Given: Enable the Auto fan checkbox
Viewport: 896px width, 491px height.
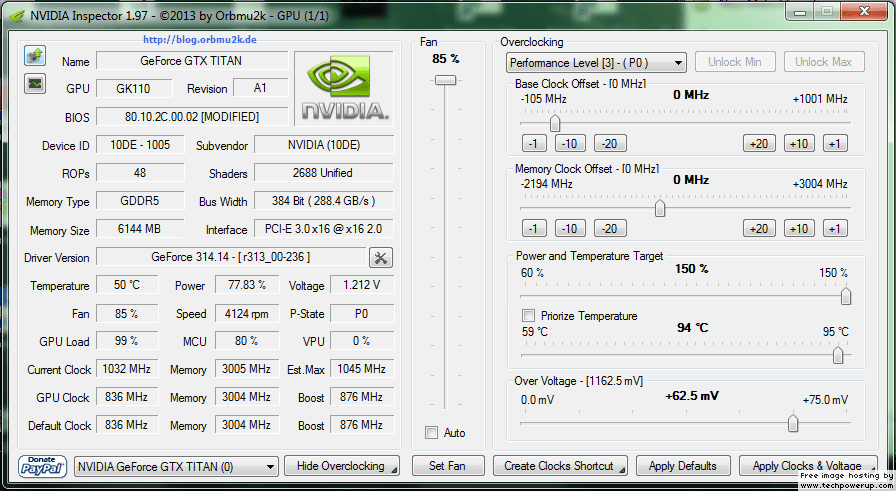Looking at the screenshot, I should pos(431,433).
